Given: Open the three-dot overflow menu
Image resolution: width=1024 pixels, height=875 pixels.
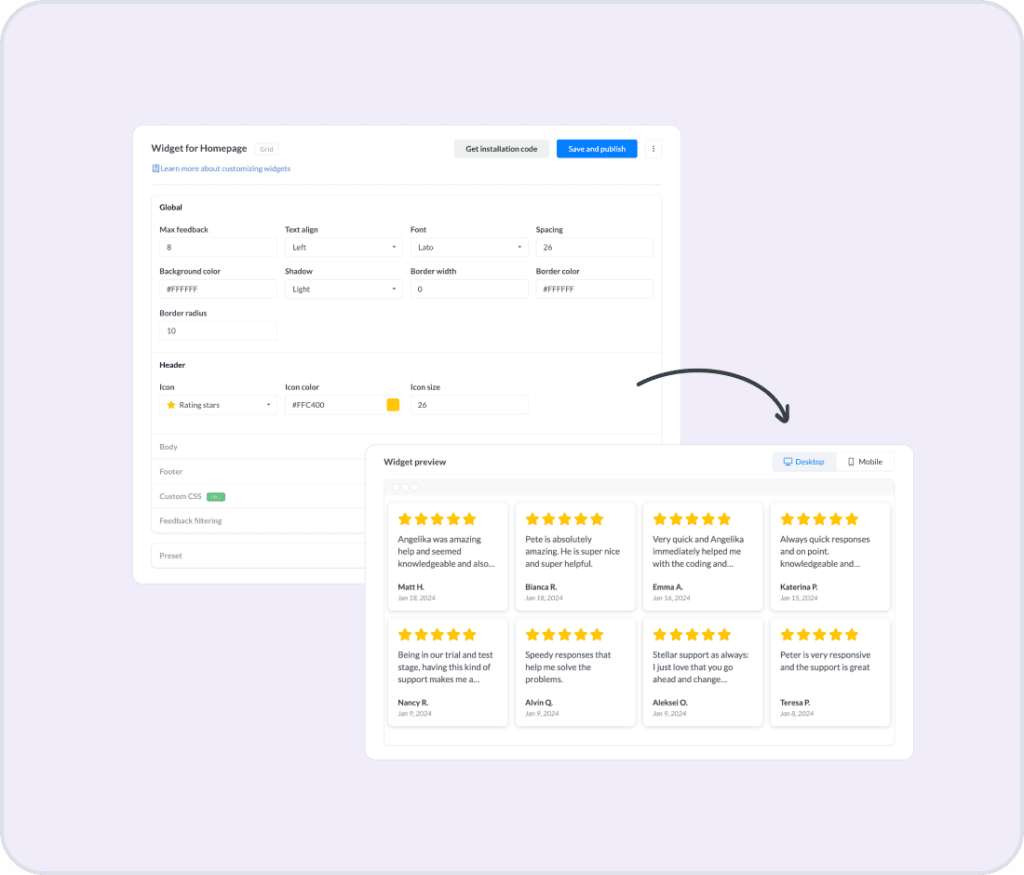Looking at the screenshot, I should 654,148.
